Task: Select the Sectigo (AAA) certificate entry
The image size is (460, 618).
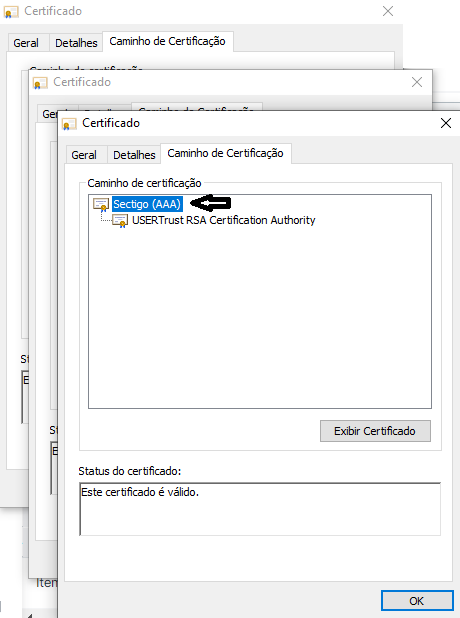Action: [x=147, y=204]
